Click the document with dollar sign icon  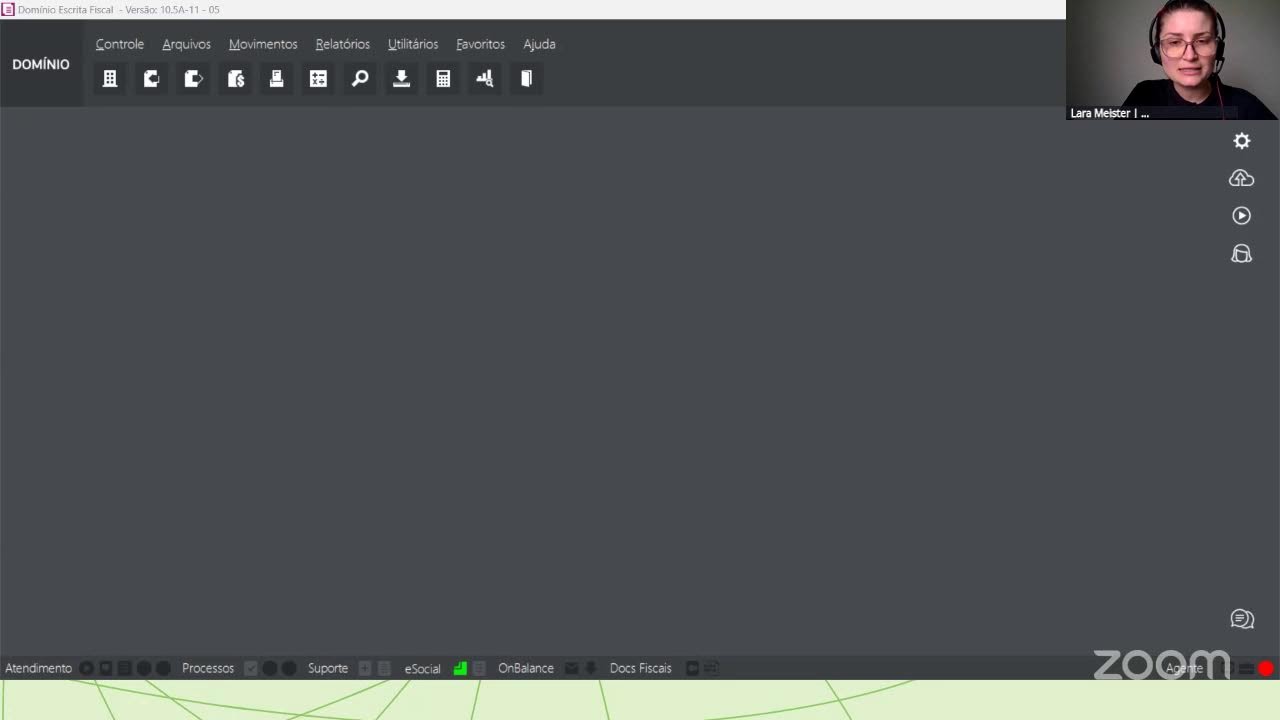[x=235, y=78]
